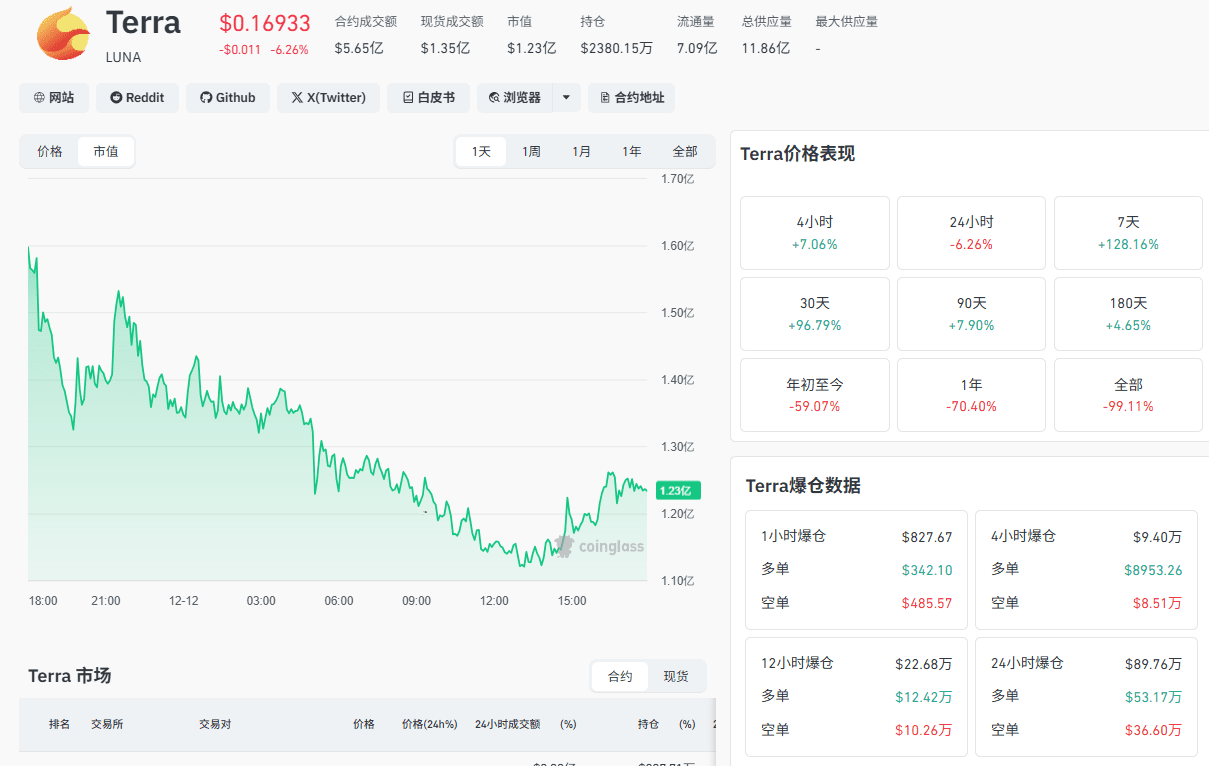Open the Reddit link button
1209x766 pixels.
(x=138, y=97)
